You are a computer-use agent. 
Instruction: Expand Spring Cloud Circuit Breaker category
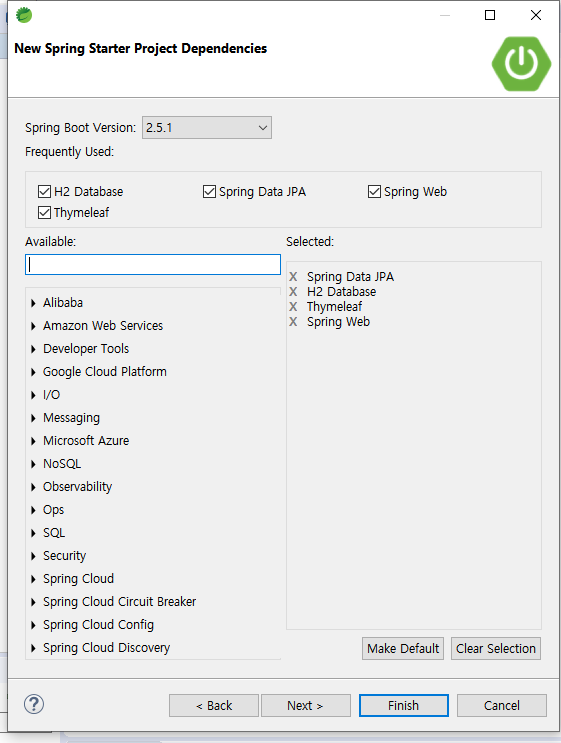tap(33, 602)
